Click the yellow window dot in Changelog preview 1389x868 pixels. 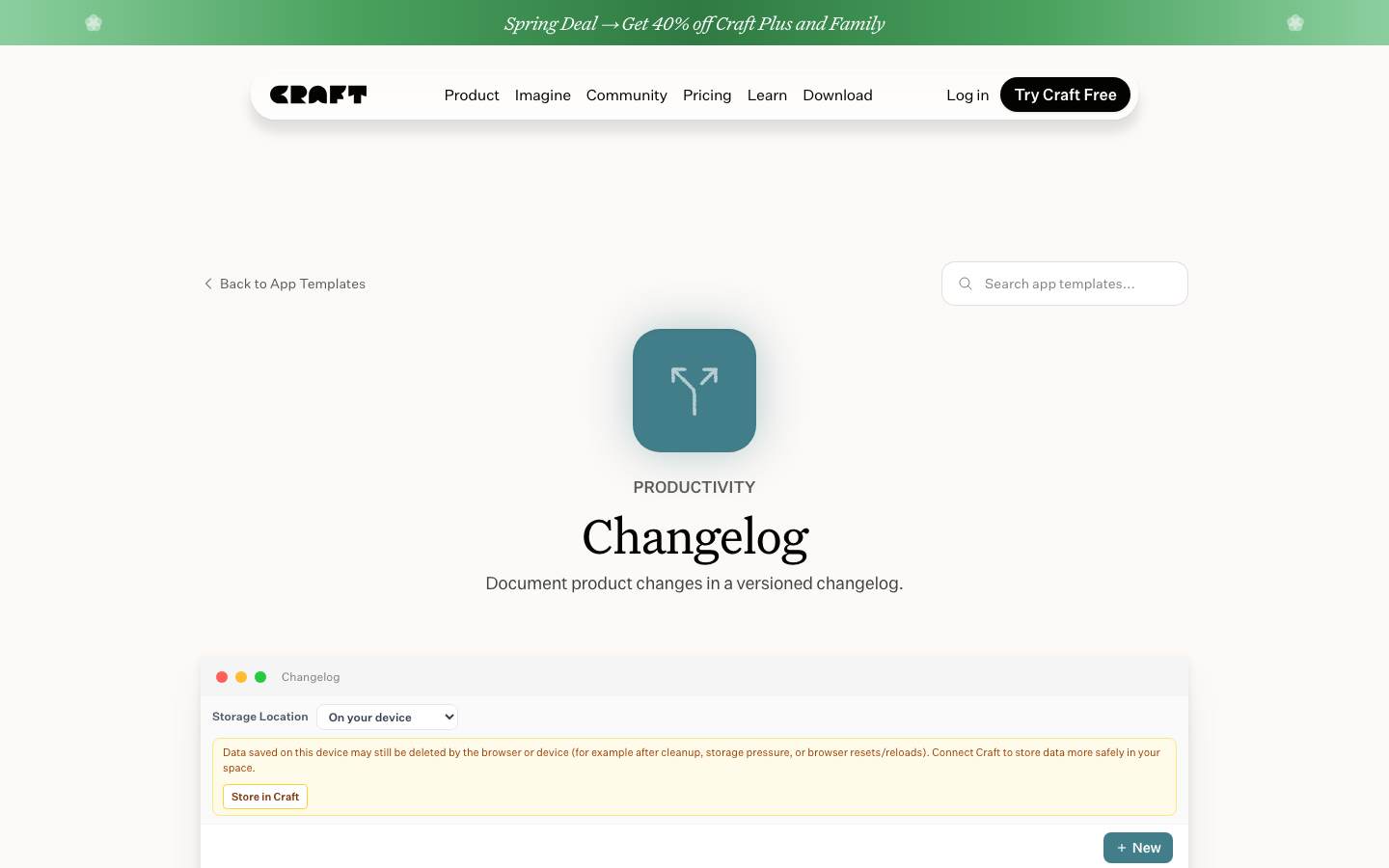pyautogui.click(x=241, y=677)
